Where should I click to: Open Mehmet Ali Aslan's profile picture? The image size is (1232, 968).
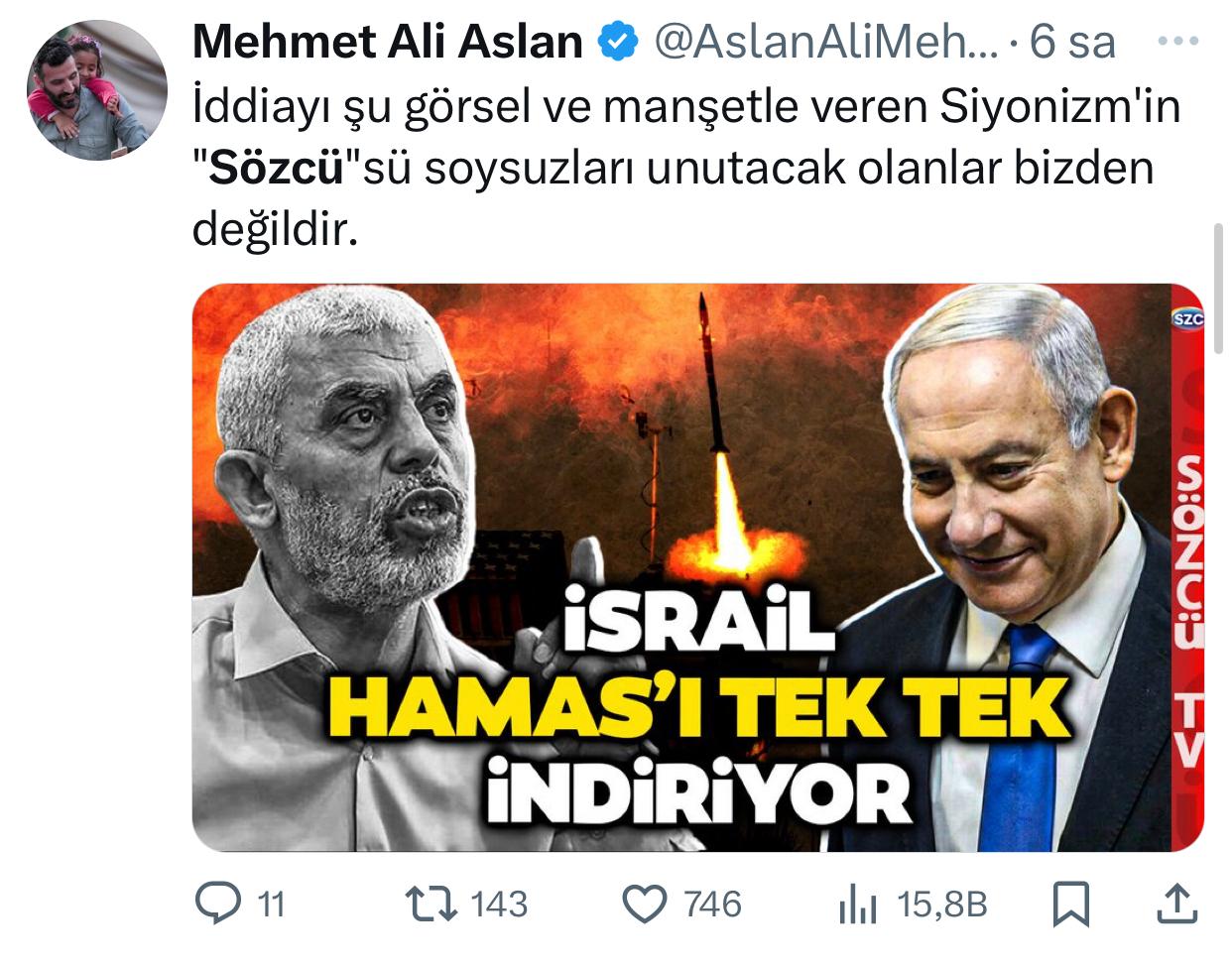click(96, 90)
